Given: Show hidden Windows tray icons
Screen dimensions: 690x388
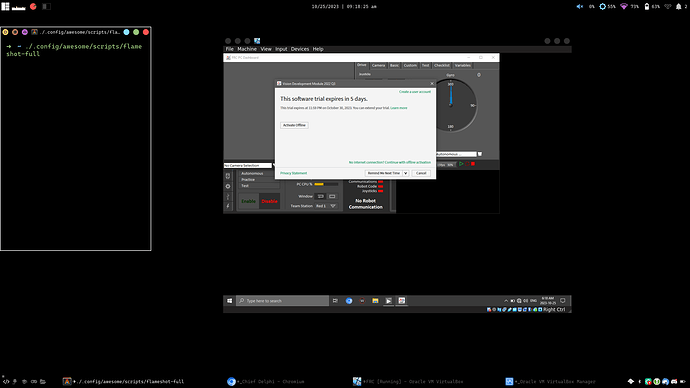Looking at the screenshot, I should [x=506, y=301].
